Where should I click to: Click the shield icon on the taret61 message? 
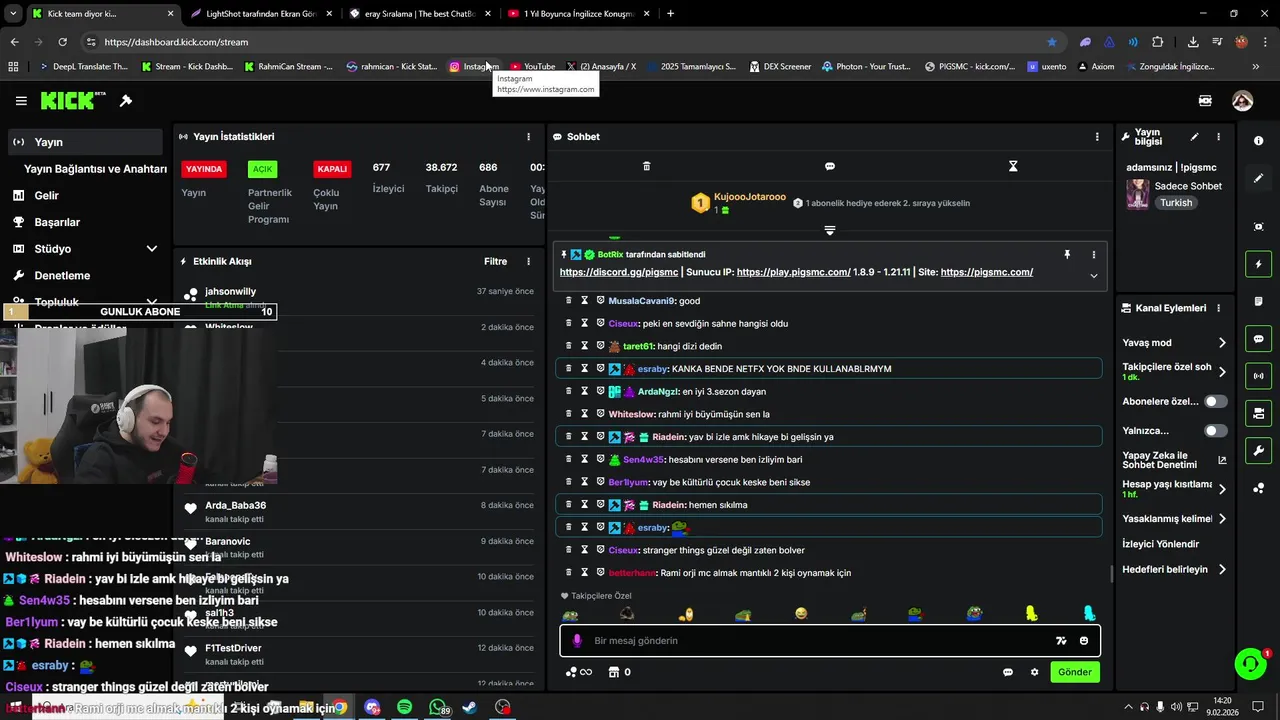point(600,346)
